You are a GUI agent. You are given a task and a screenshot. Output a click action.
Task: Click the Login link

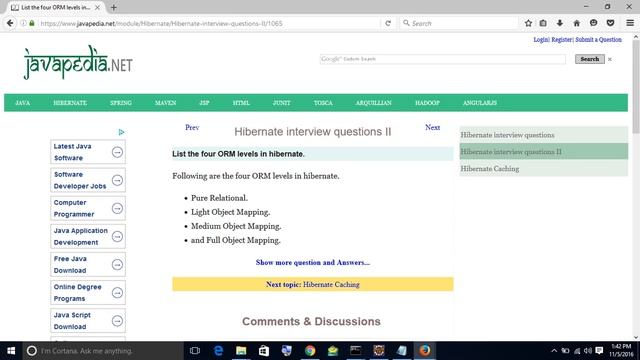tap(541, 40)
